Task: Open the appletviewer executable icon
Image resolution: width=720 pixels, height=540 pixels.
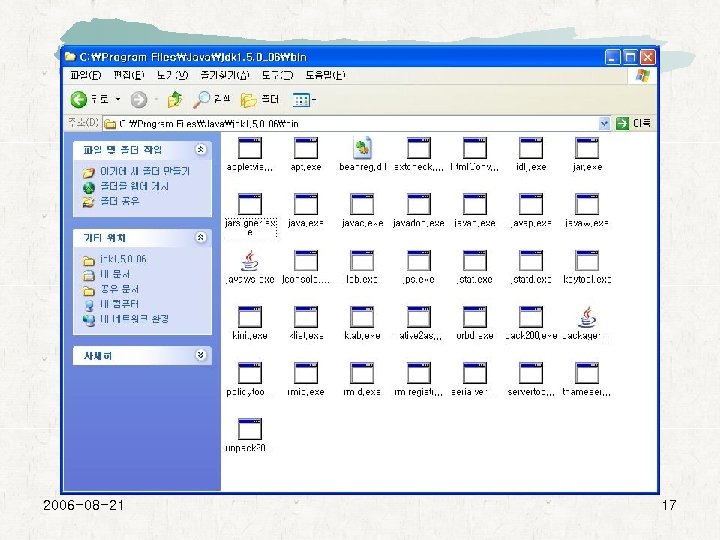Action: (x=250, y=148)
